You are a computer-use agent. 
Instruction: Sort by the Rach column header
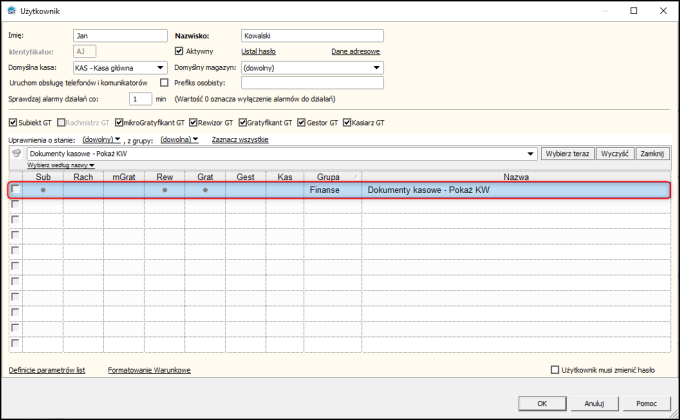[83, 177]
